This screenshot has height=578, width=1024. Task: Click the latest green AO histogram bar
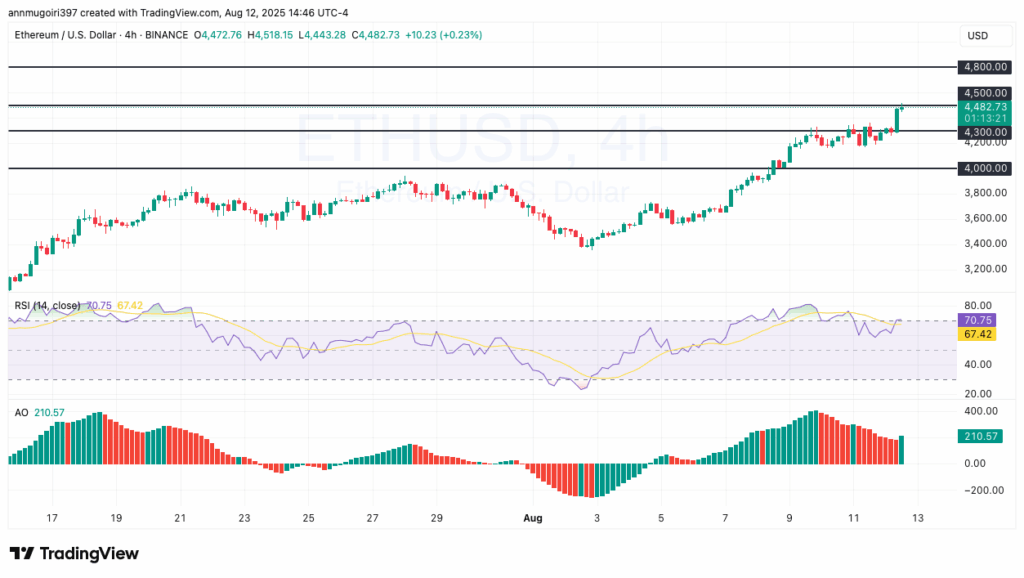(901, 450)
